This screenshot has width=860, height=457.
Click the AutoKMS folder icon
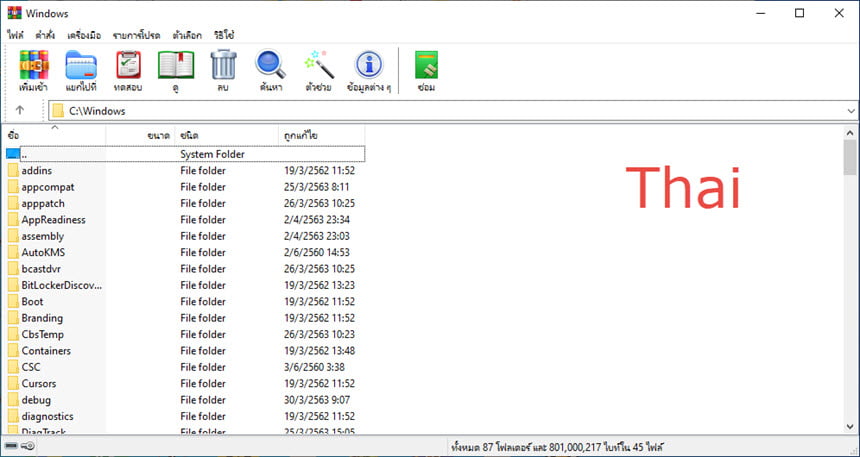13,252
